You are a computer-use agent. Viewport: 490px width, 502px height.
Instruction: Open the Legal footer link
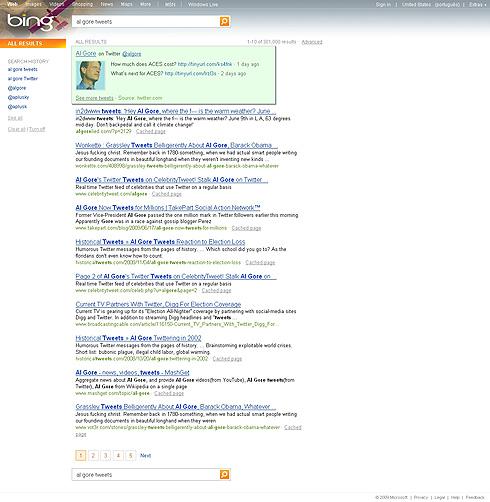pyautogui.click(x=440, y=497)
